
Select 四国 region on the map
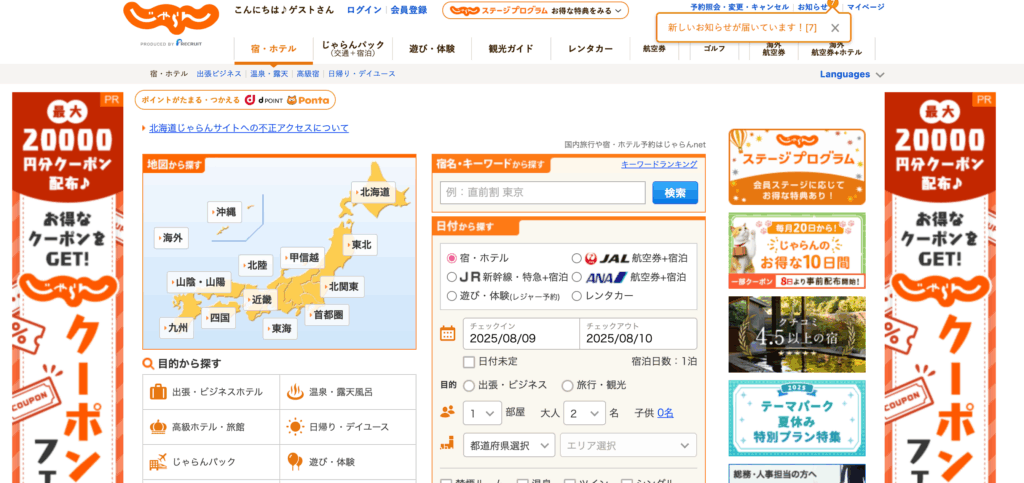(218, 318)
